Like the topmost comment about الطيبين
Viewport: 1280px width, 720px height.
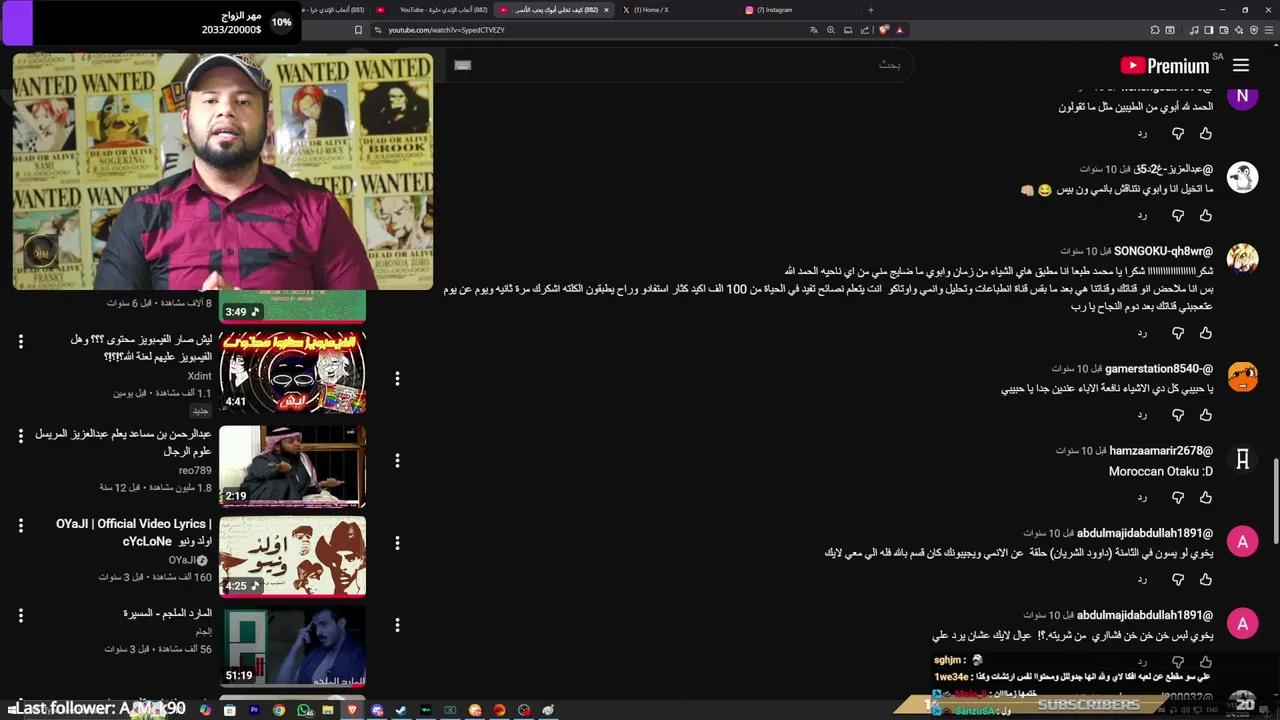[x=1206, y=133]
